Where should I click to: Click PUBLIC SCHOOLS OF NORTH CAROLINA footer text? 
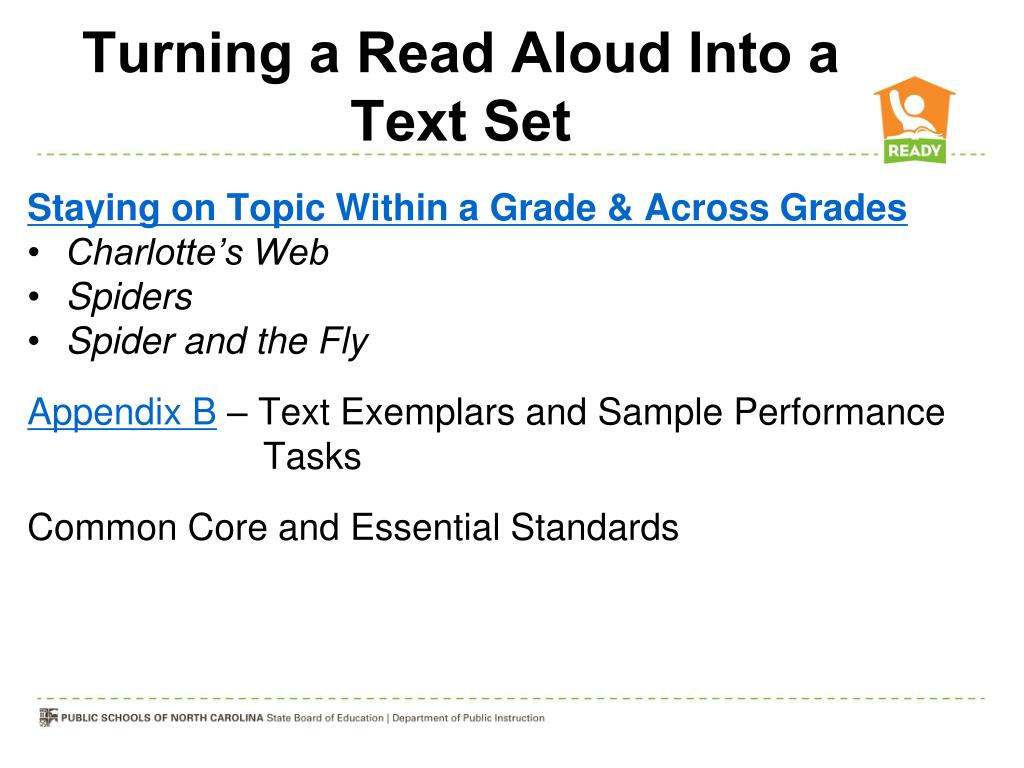point(162,718)
